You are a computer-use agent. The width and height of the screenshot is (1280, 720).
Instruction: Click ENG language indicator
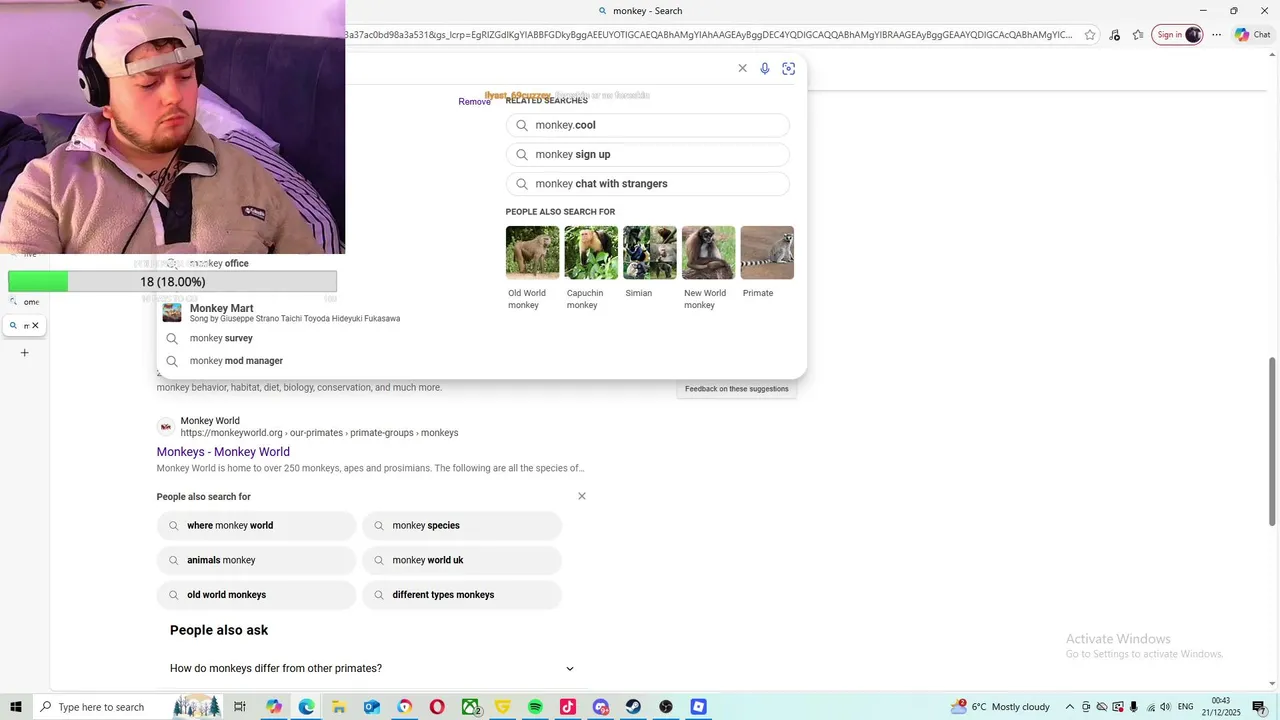[x=1186, y=707]
